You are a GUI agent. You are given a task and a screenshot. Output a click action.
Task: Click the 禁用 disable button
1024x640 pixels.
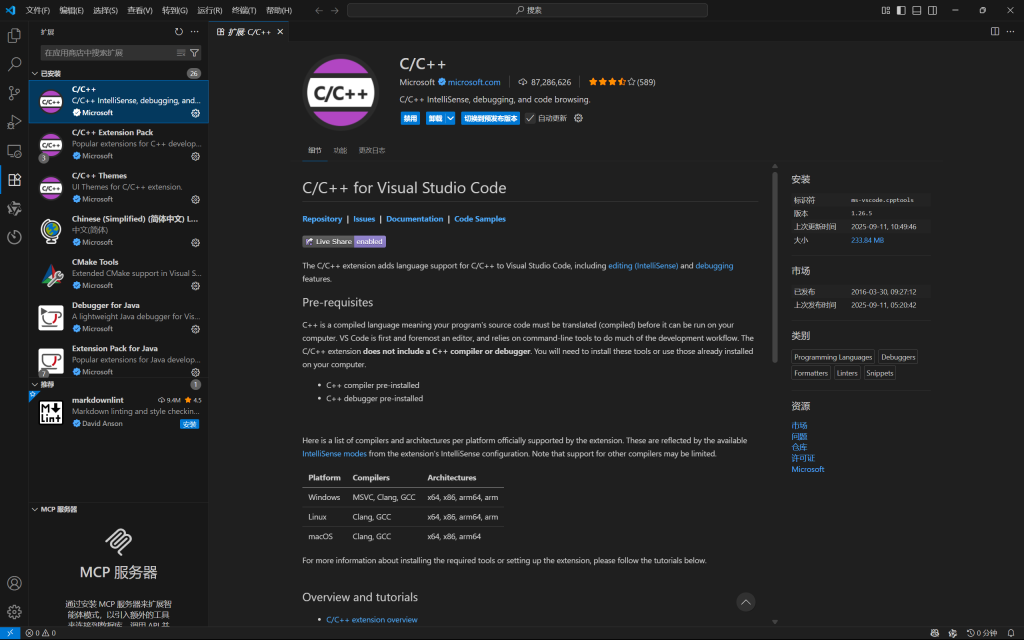point(410,118)
